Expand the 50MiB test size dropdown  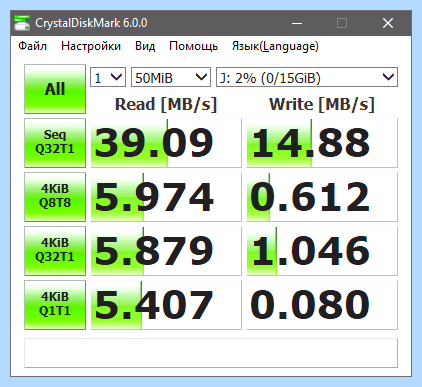[x=171, y=77]
